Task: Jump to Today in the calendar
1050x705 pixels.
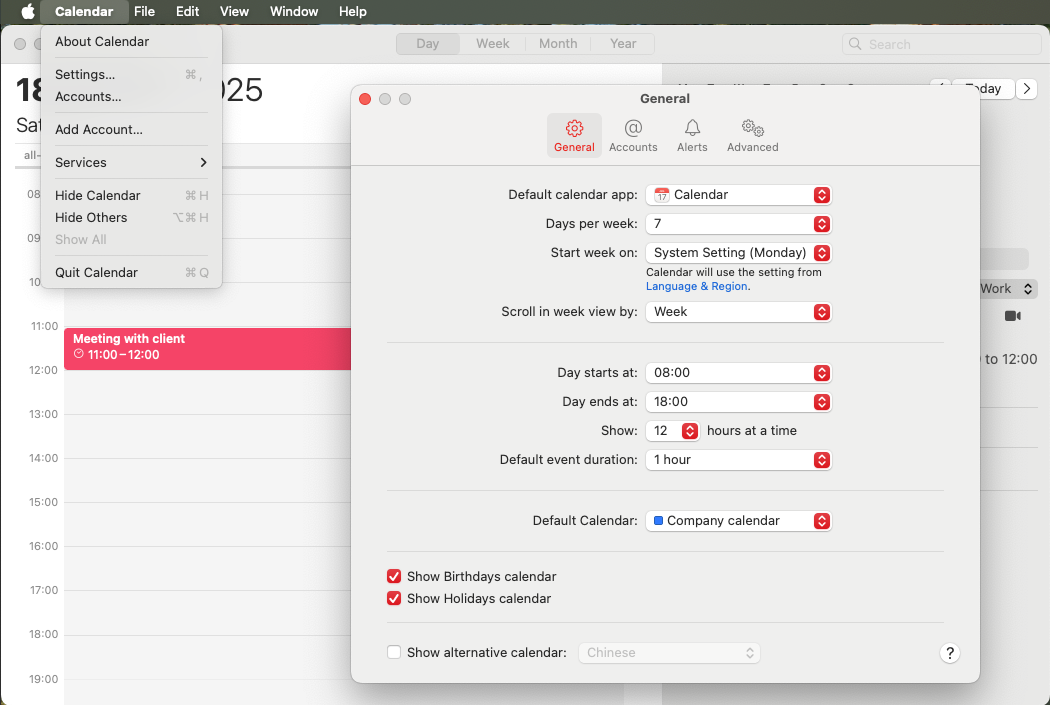Action: coord(982,88)
